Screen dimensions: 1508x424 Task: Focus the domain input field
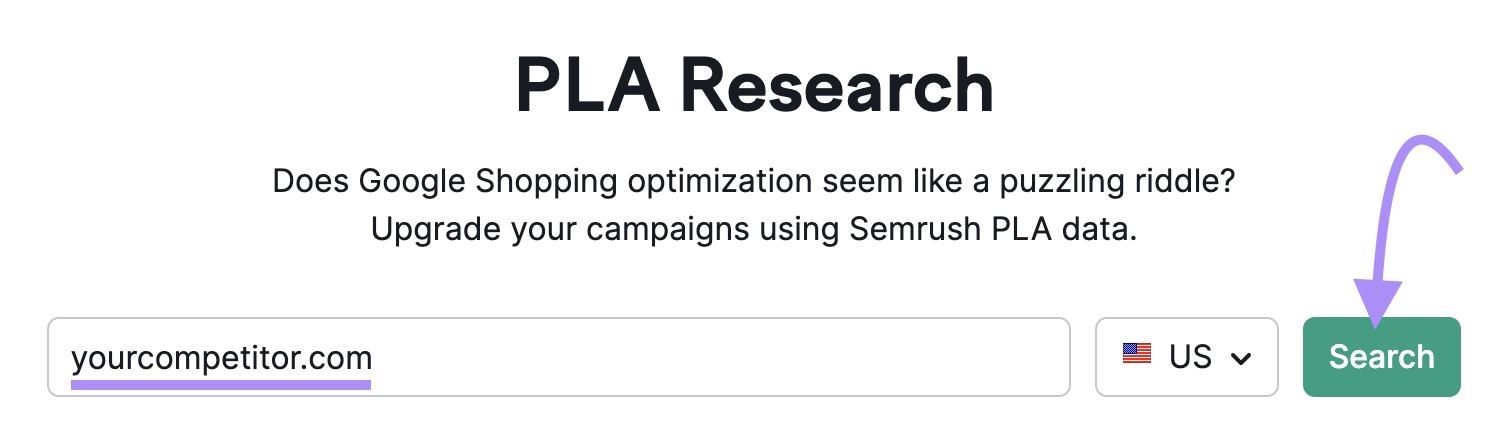(558, 357)
